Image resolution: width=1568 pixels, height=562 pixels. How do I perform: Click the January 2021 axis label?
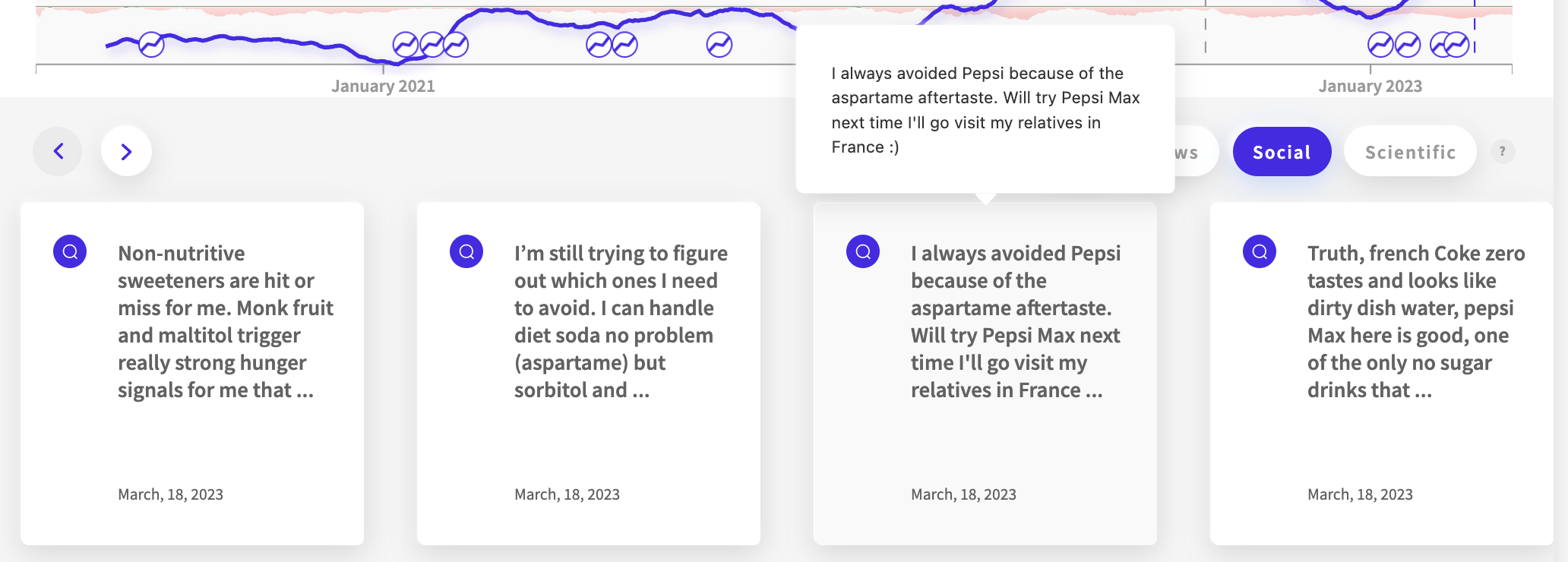[x=383, y=86]
